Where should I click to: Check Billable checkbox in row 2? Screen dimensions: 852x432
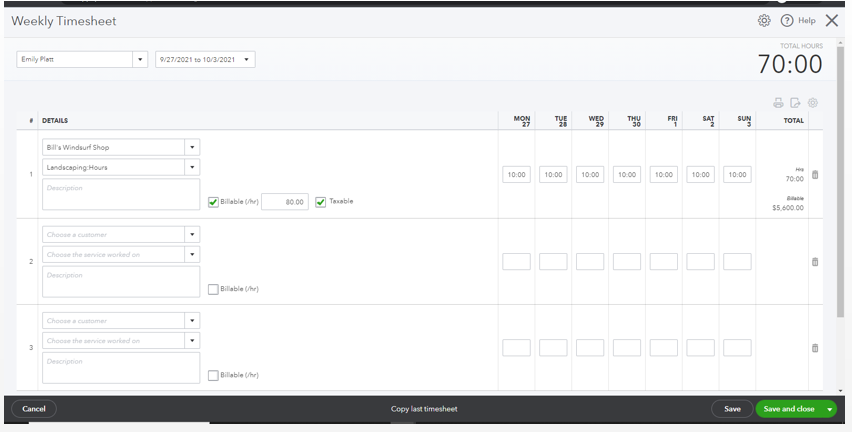pos(213,289)
